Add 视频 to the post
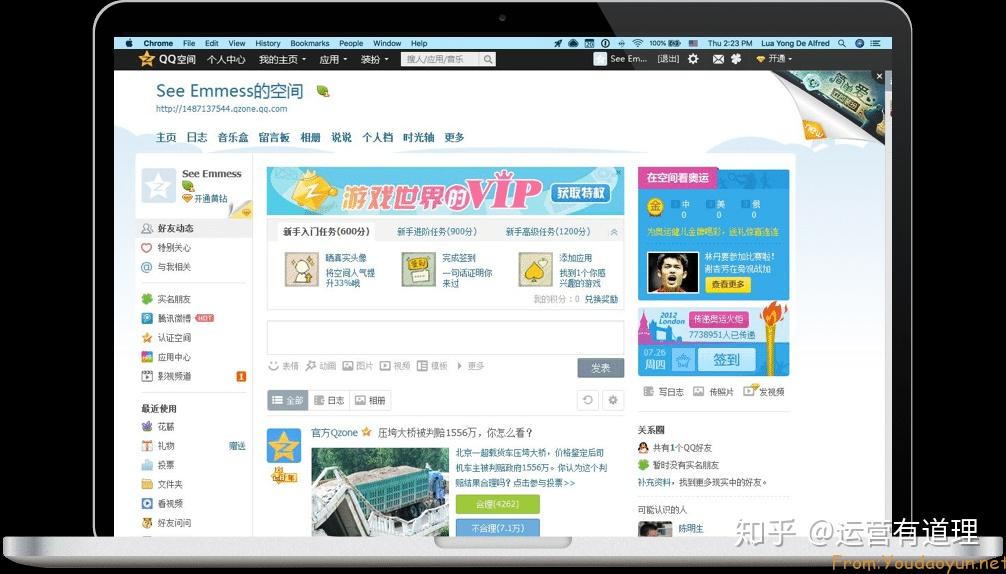Viewport: 1006px width, 574px height. [x=395, y=366]
